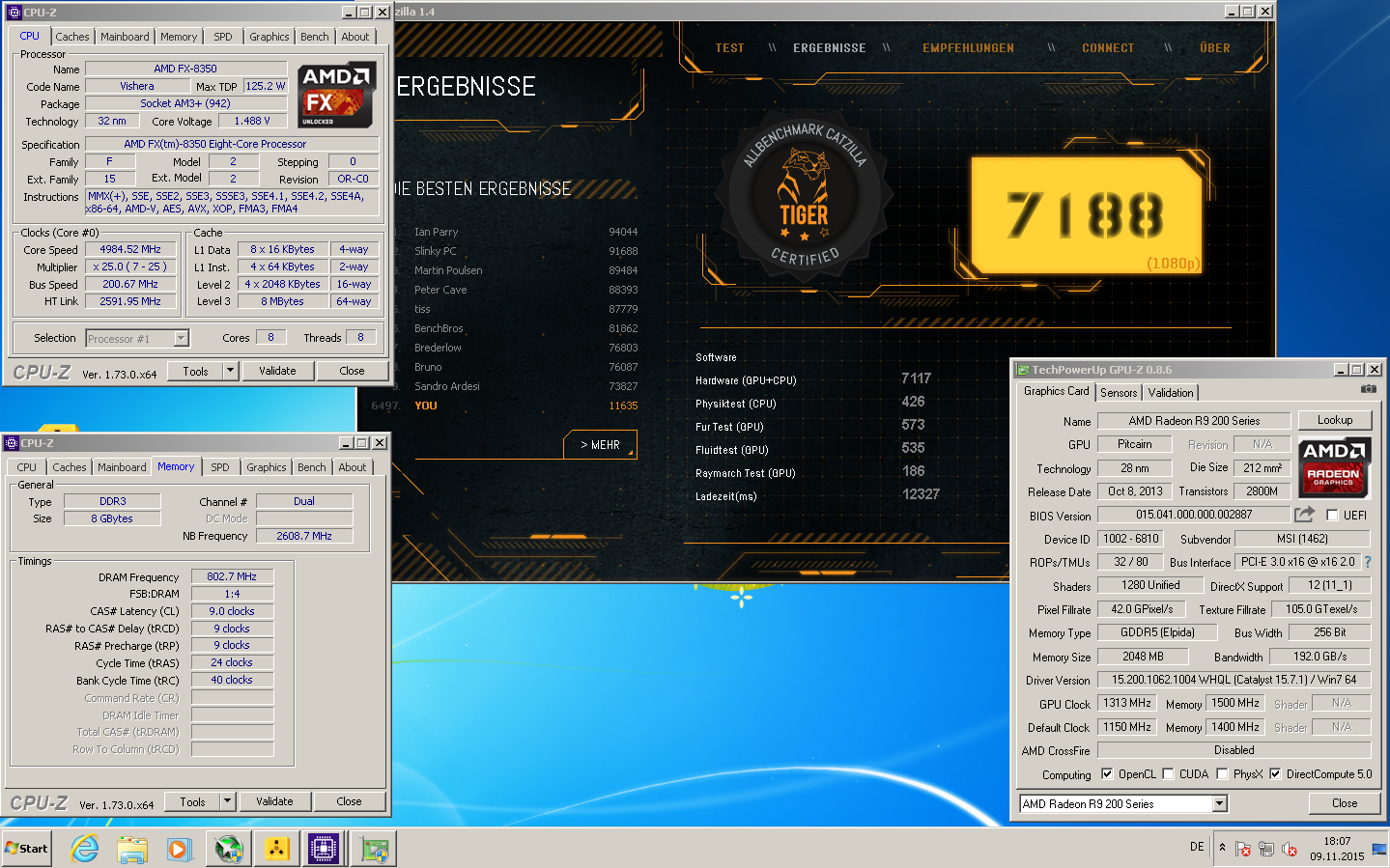This screenshot has height=868, width=1390.
Task: Open Windows Media Player from taskbar
Action: click(180, 849)
